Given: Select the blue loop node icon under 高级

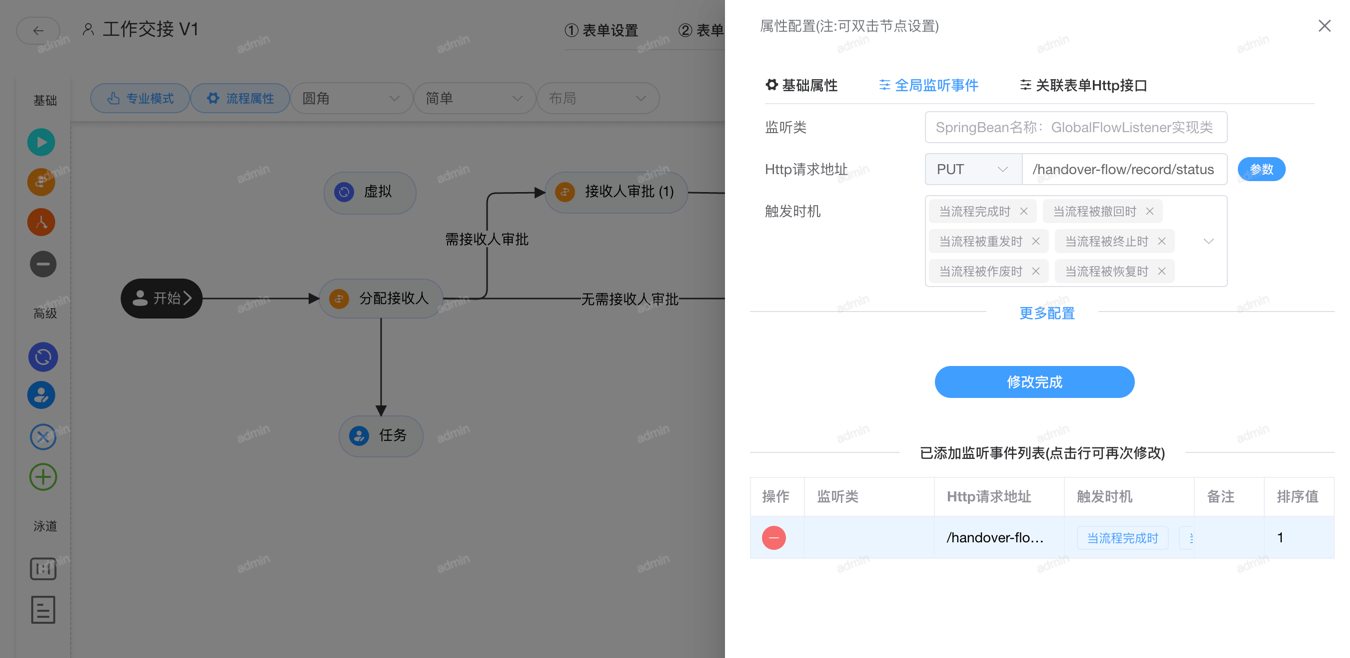Looking at the screenshot, I should point(42,357).
